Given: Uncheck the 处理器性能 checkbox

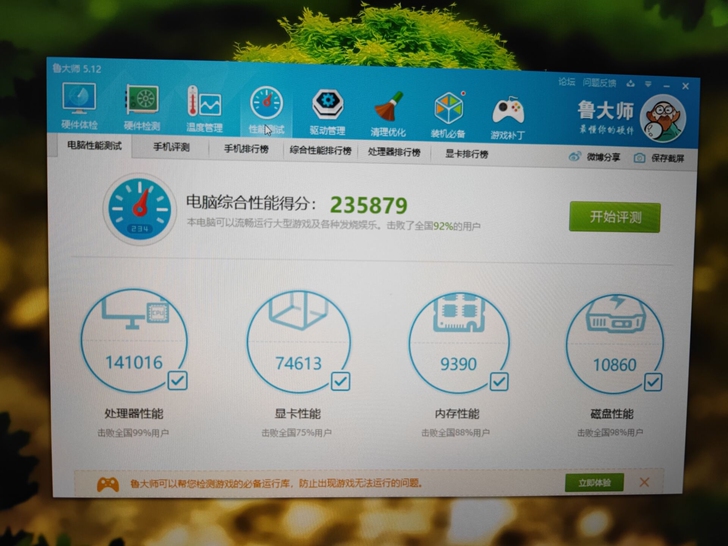Looking at the screenshot, I should point(177,380).
